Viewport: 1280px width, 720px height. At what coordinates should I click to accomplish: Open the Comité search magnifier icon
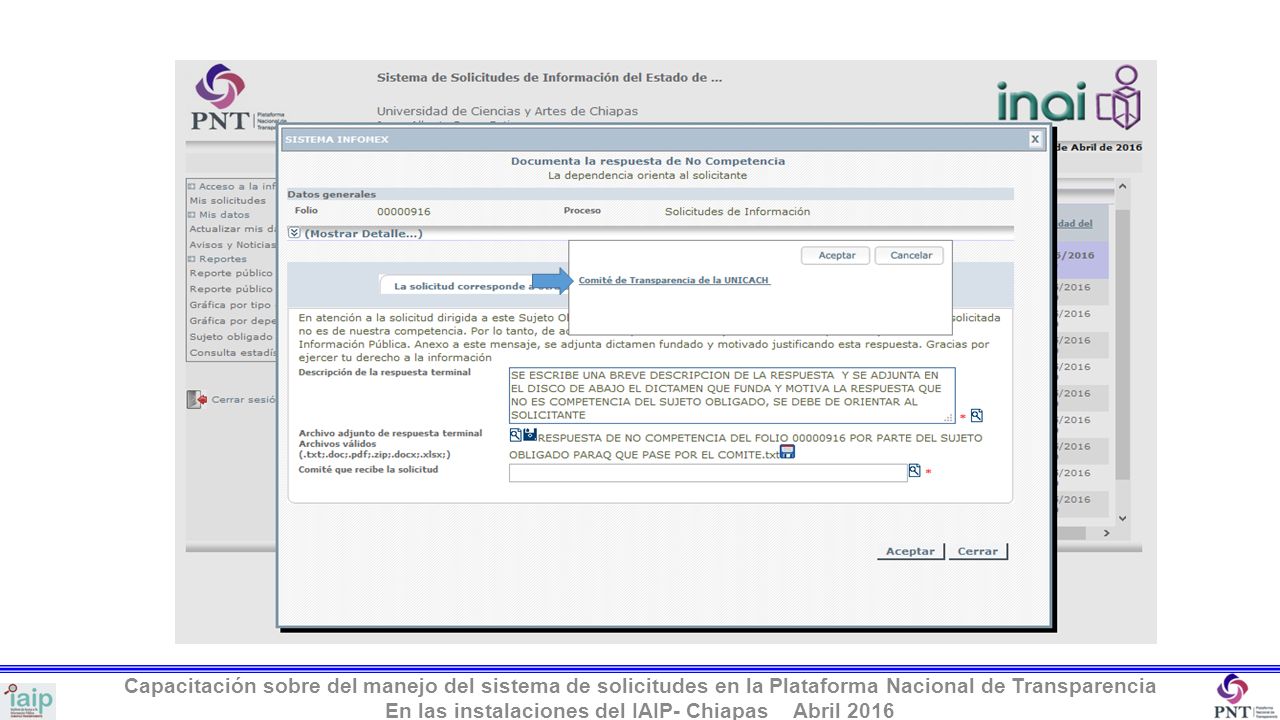914,470
